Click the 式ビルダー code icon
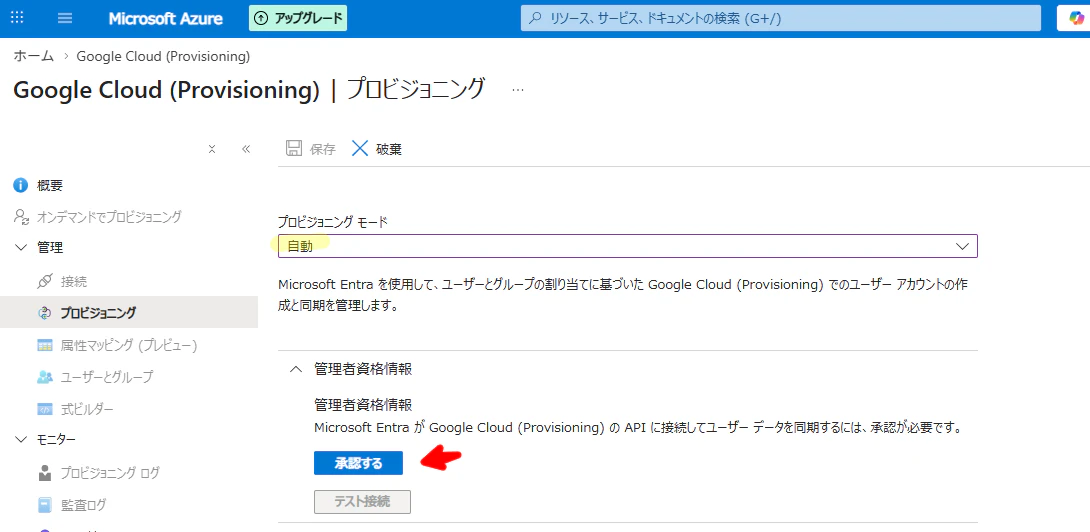Screen dimensions: 1090x532 point(44,409)
